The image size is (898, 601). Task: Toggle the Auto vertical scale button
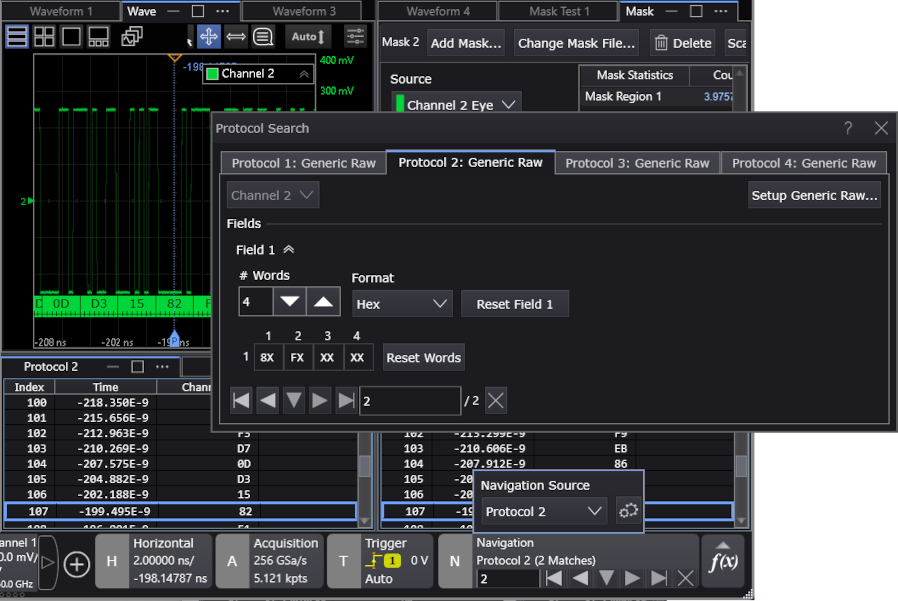pos(307,37)
